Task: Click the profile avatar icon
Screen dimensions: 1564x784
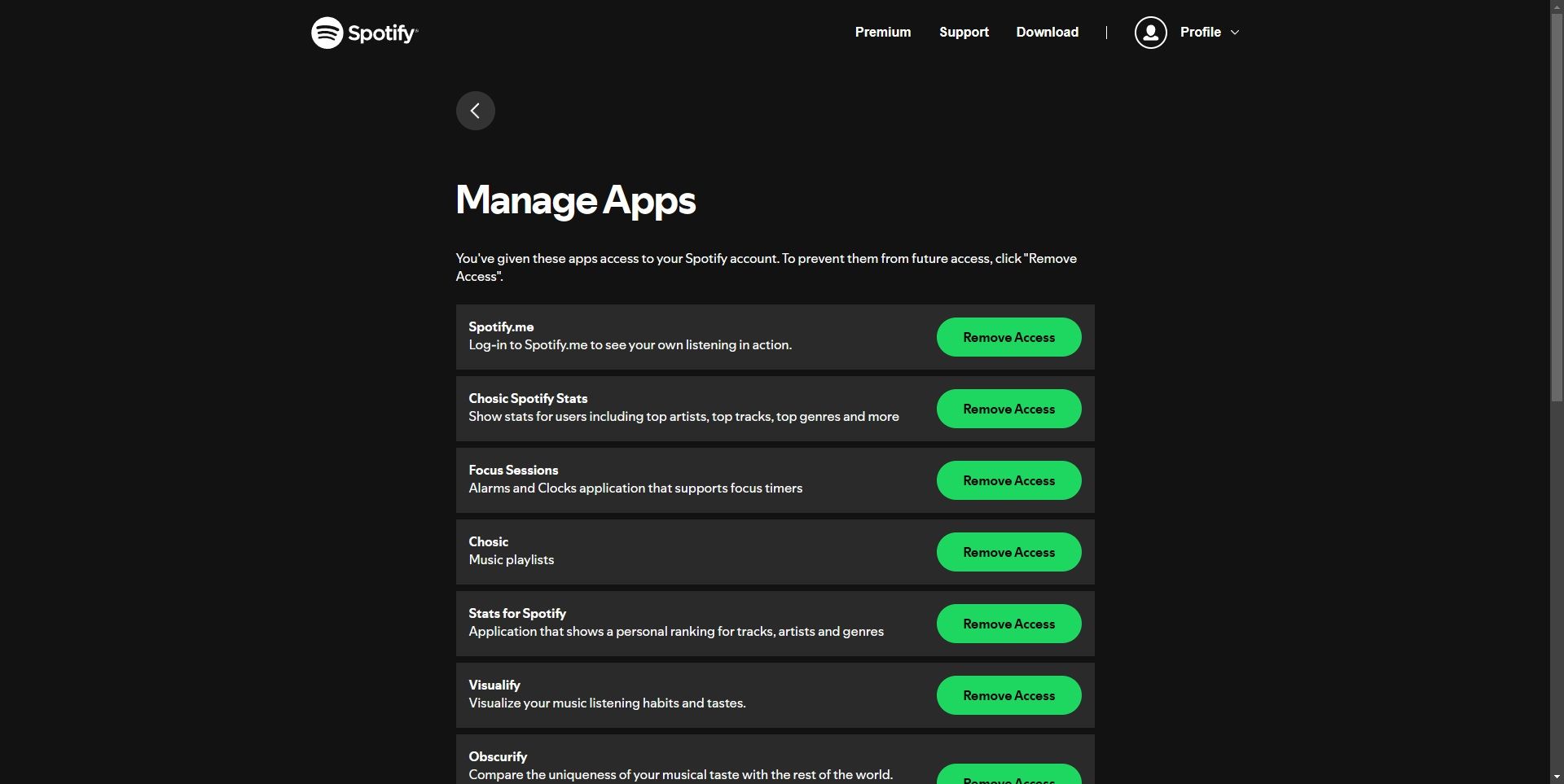Action: [1150, 33]
